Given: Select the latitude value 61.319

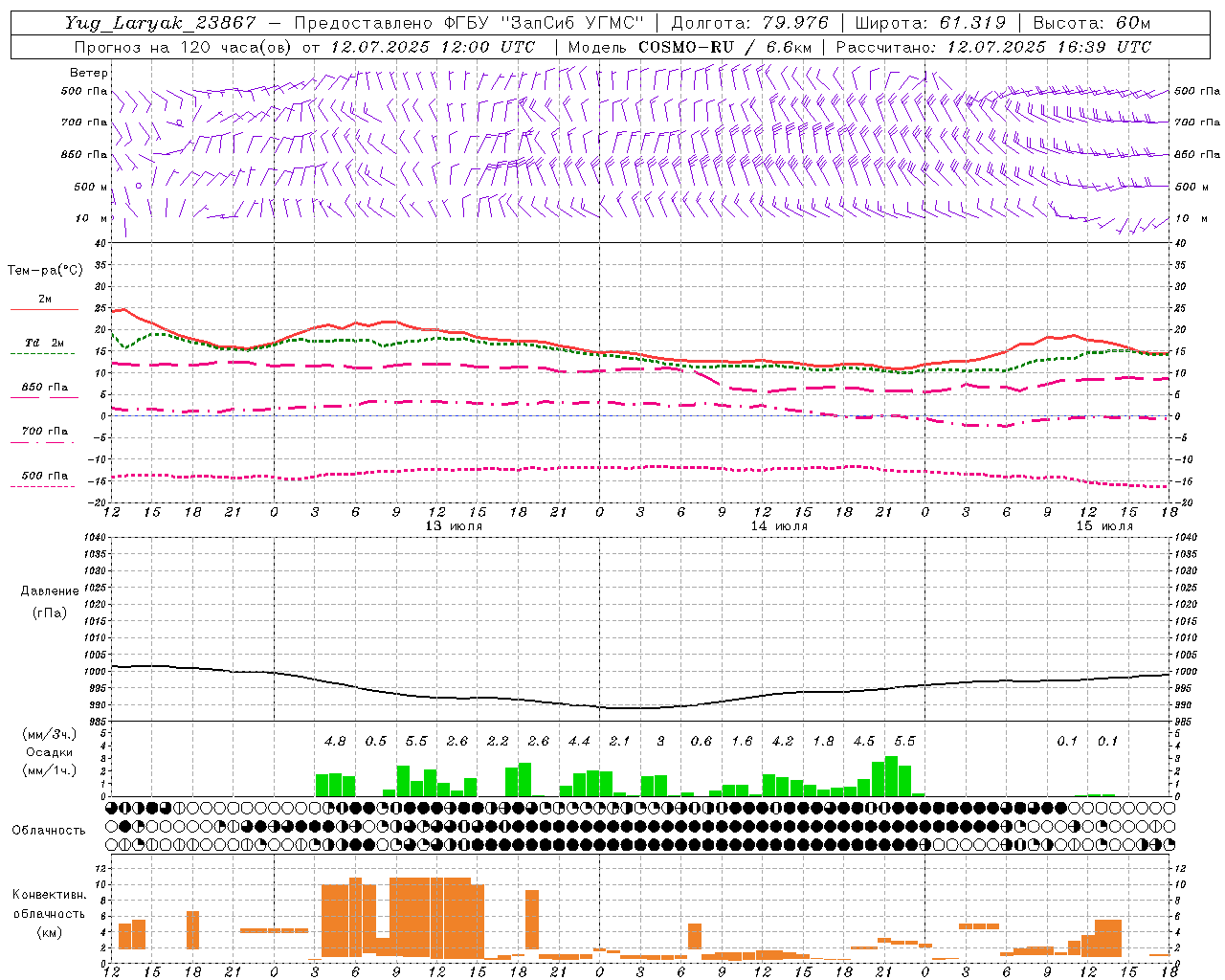Looking at the screenshot, I should pyautogui.click(x=972, y=23).
